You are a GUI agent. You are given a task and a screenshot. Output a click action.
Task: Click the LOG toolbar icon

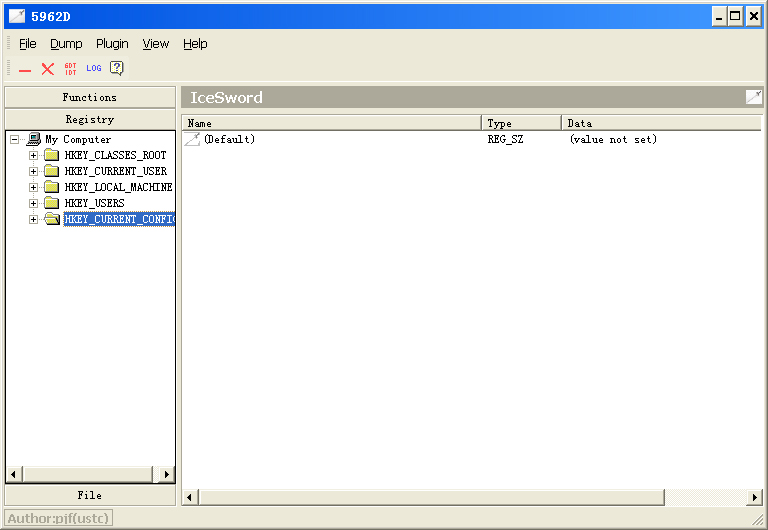94,68
